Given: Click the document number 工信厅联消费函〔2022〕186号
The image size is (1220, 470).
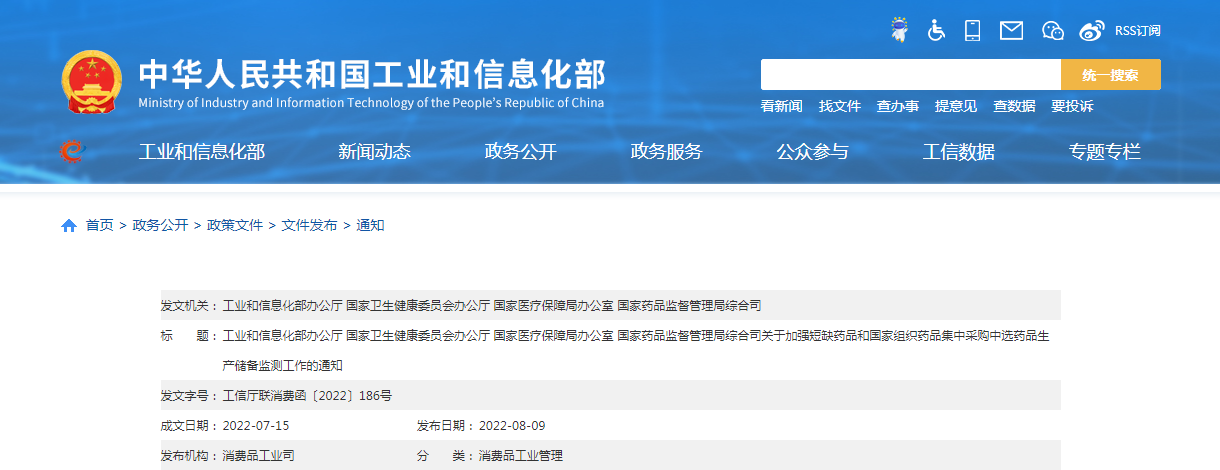Looking at the screenshot, I should click(x=308, y=396).
